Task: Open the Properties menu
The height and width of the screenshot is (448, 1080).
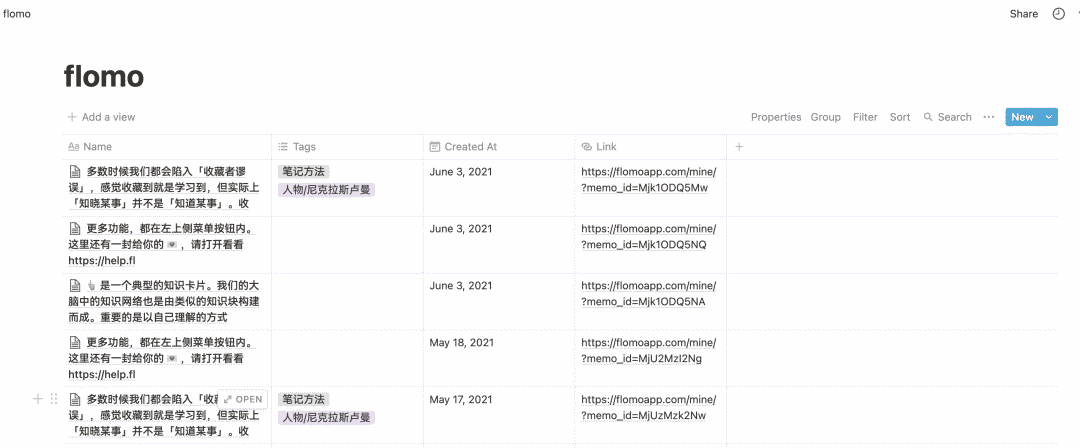Action: coord(776,117)
